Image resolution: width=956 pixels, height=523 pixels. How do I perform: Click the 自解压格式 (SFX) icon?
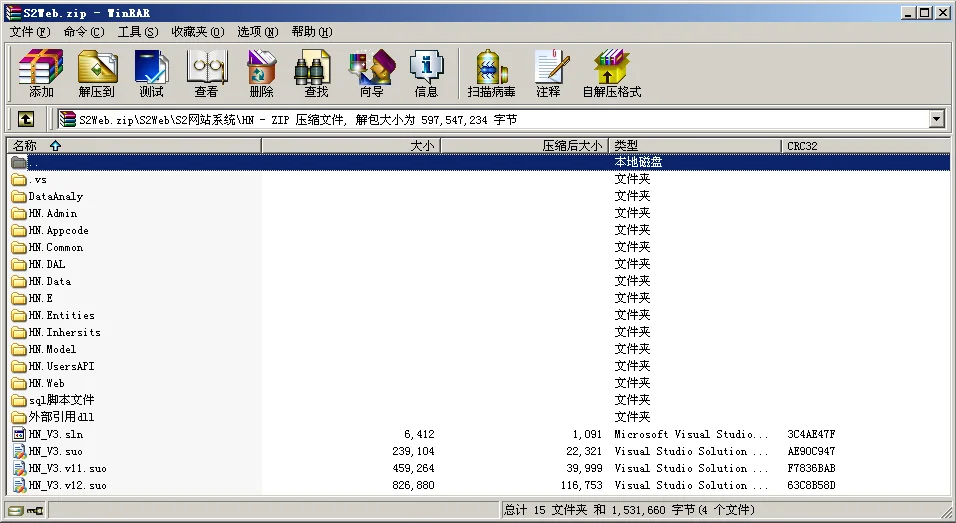click(x=611, y=74)
